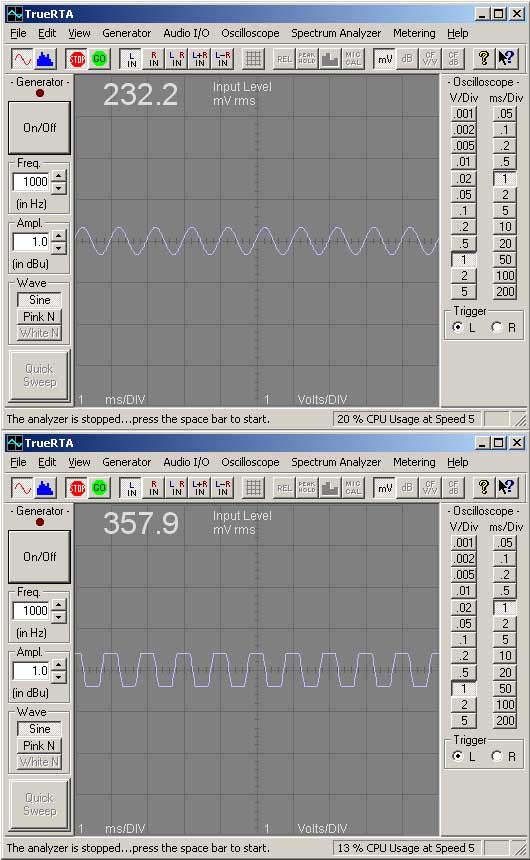Select Pink N wave in top window
The width and height of the screenshot is (530, 860).
pyautogui.click(x=39, y=316)
